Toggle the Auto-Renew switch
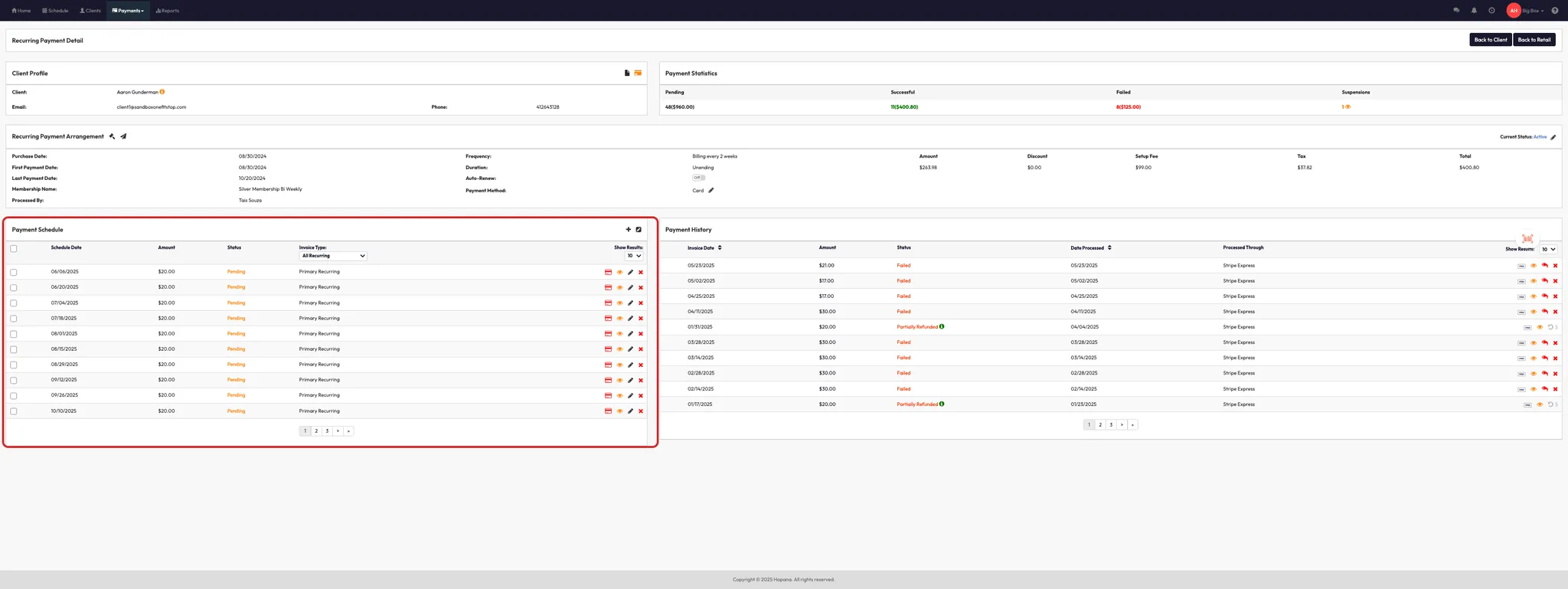1568x589 pixels. 698,178
